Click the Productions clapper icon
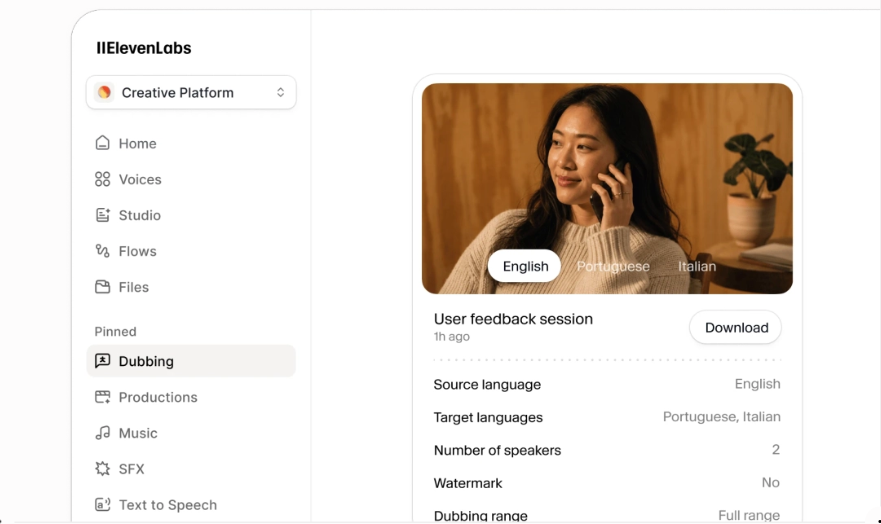 (x=102, y=397)
